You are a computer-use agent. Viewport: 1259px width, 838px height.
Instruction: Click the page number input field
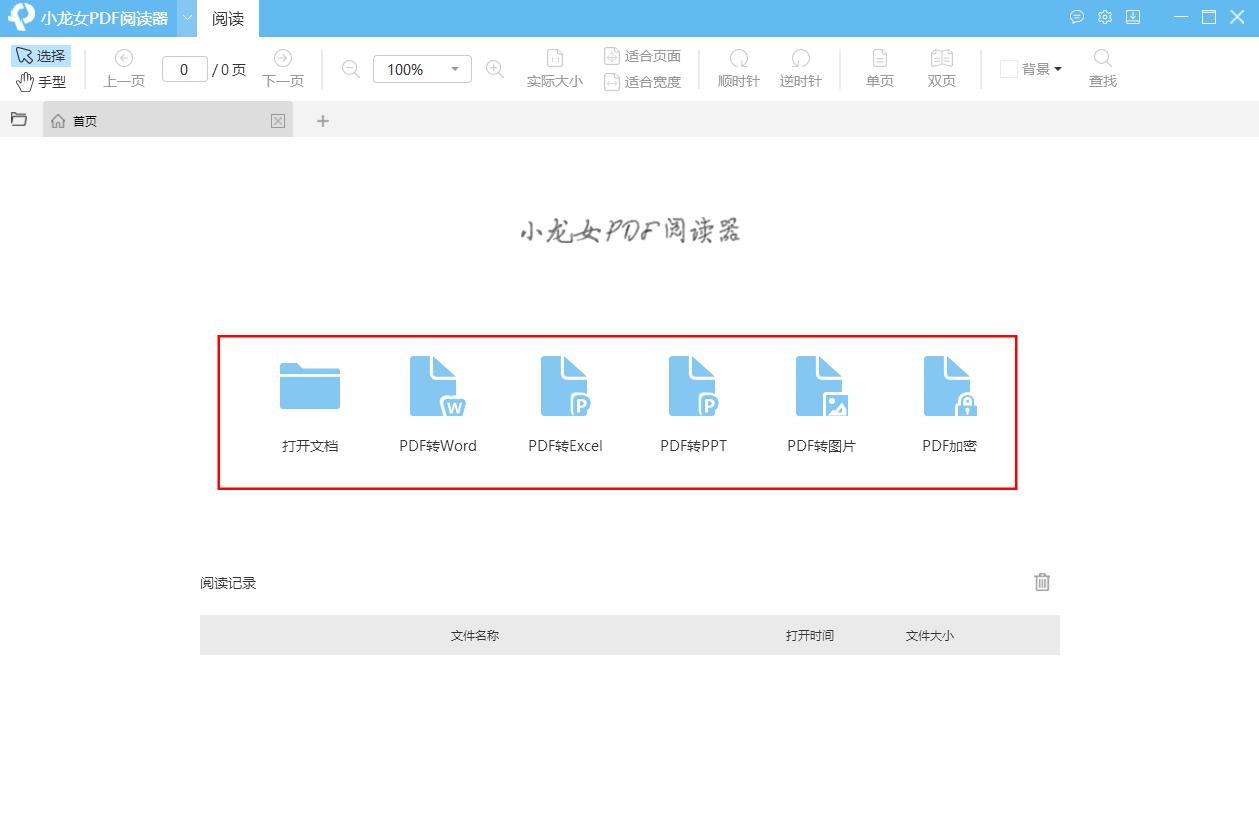184,69
